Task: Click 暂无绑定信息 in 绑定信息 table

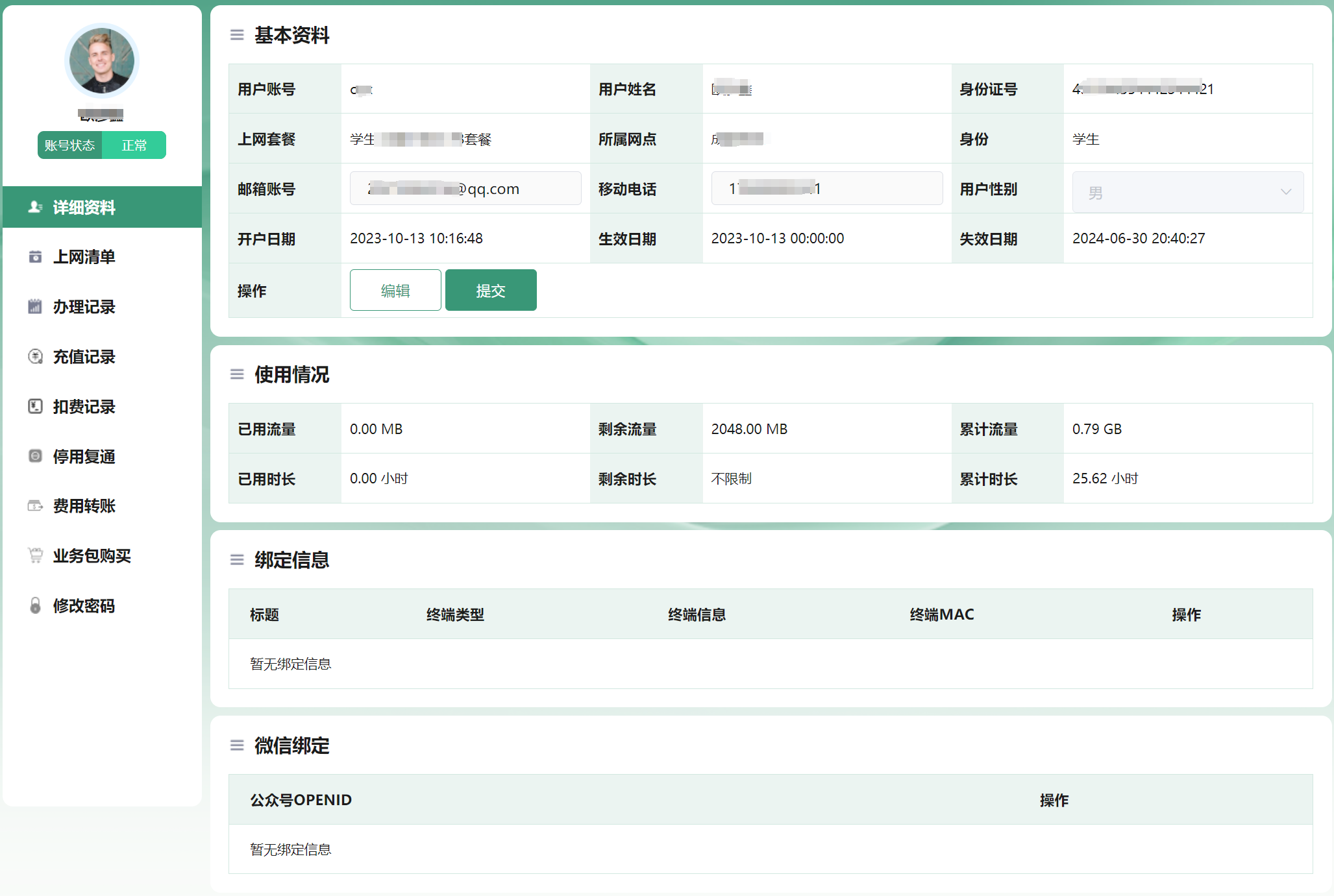Action: point(291,664)
